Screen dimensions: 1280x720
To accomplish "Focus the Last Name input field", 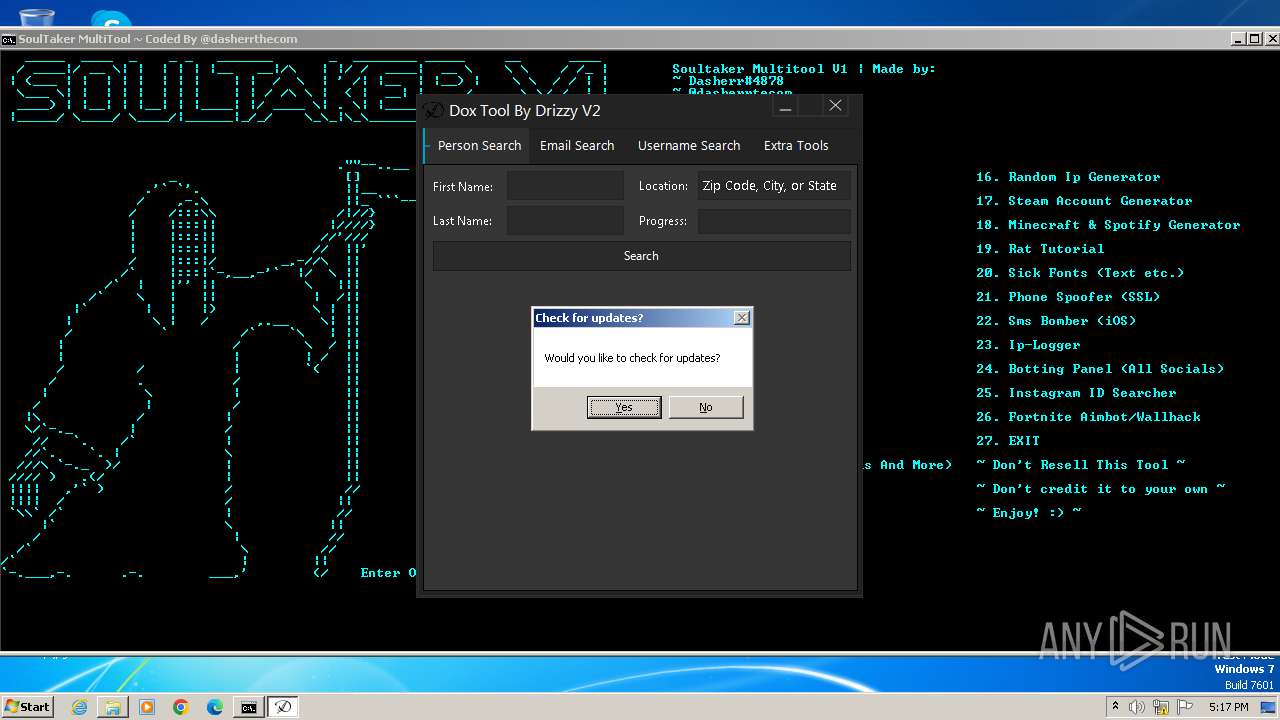I will tap(565, 221).
